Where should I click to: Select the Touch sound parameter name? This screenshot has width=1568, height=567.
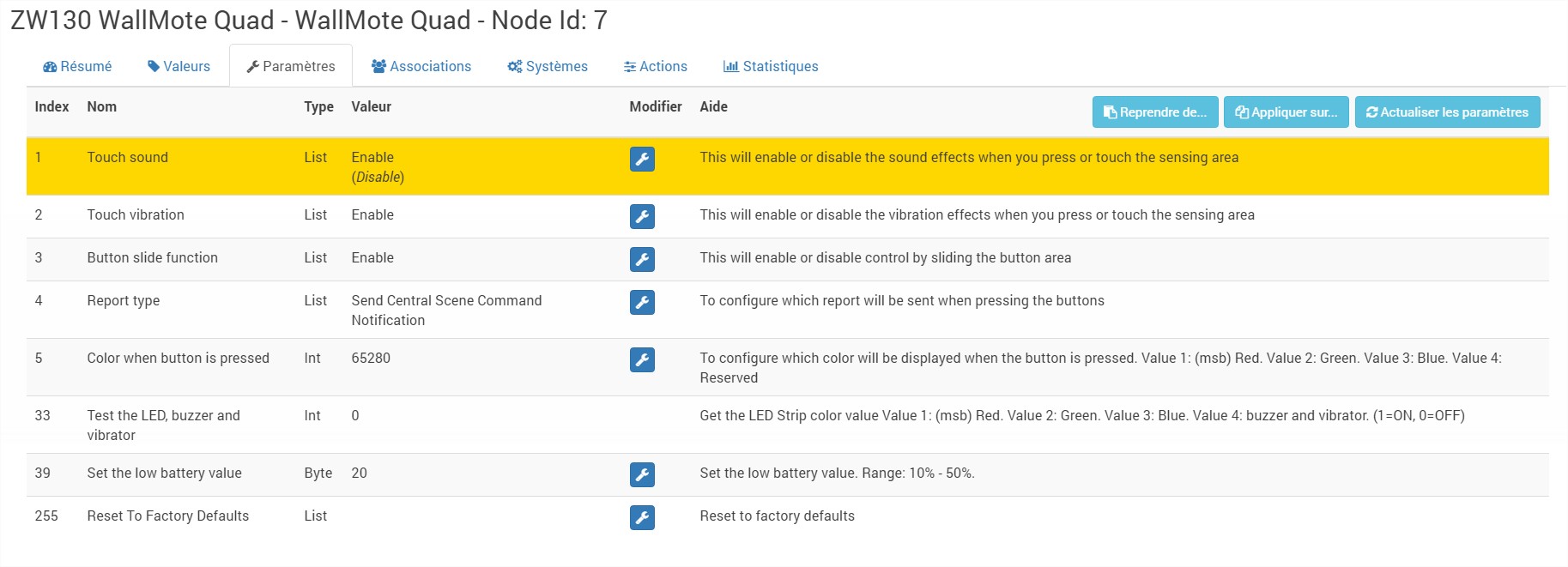pyautogui.click(x=127, y=157)
